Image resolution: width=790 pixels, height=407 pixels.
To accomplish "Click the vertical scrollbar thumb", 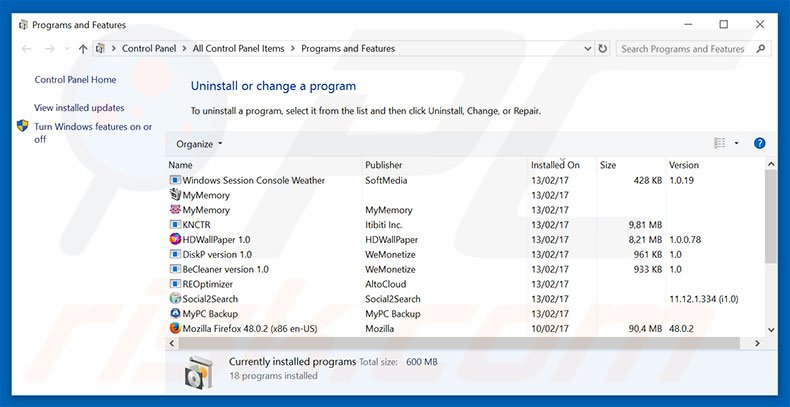I will [x=771, y=217].
